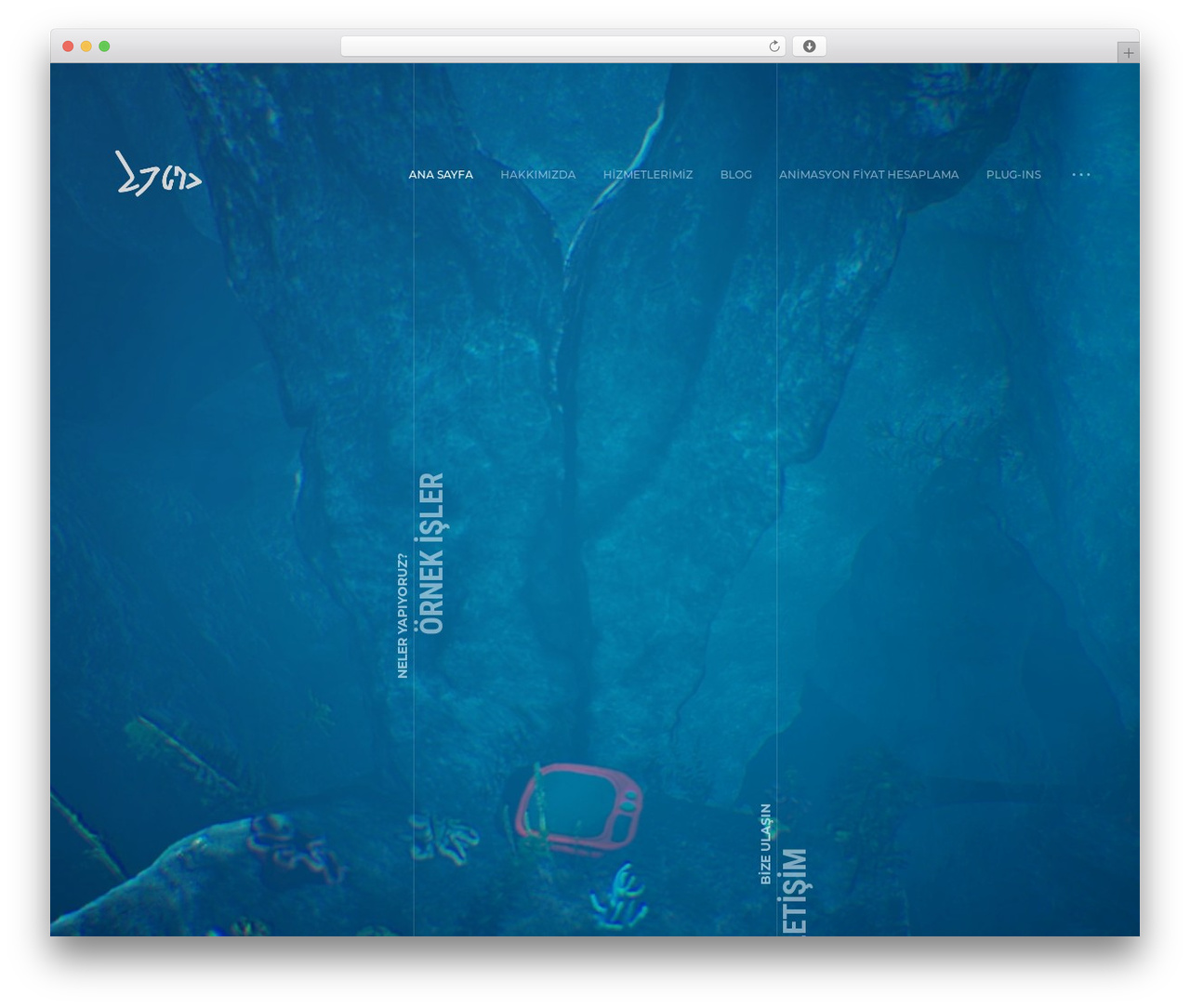Open the Hakkımızda page
Viewport: 1190px width, 1008px height.
click(538, 175)
